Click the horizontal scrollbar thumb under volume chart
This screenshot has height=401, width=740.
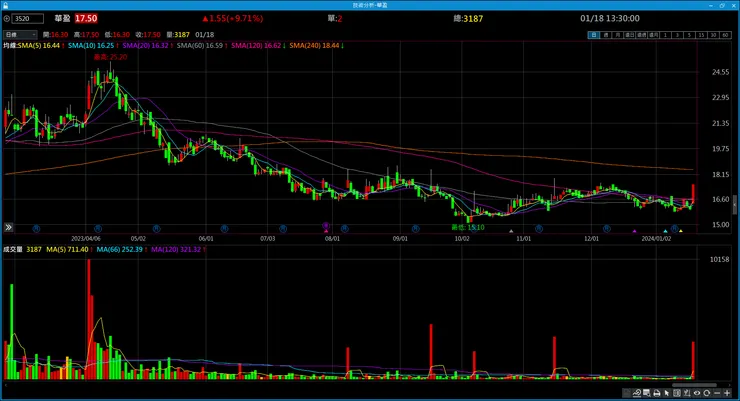point(694,385)
